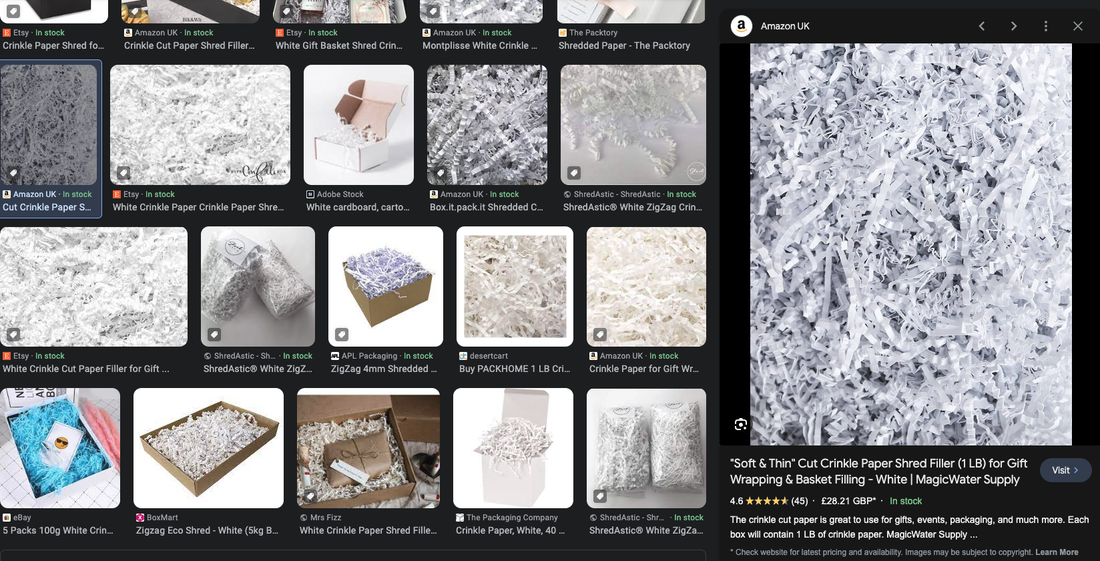
Task: Click the Amazon UK source name in panel
Action: pos(785,26)
